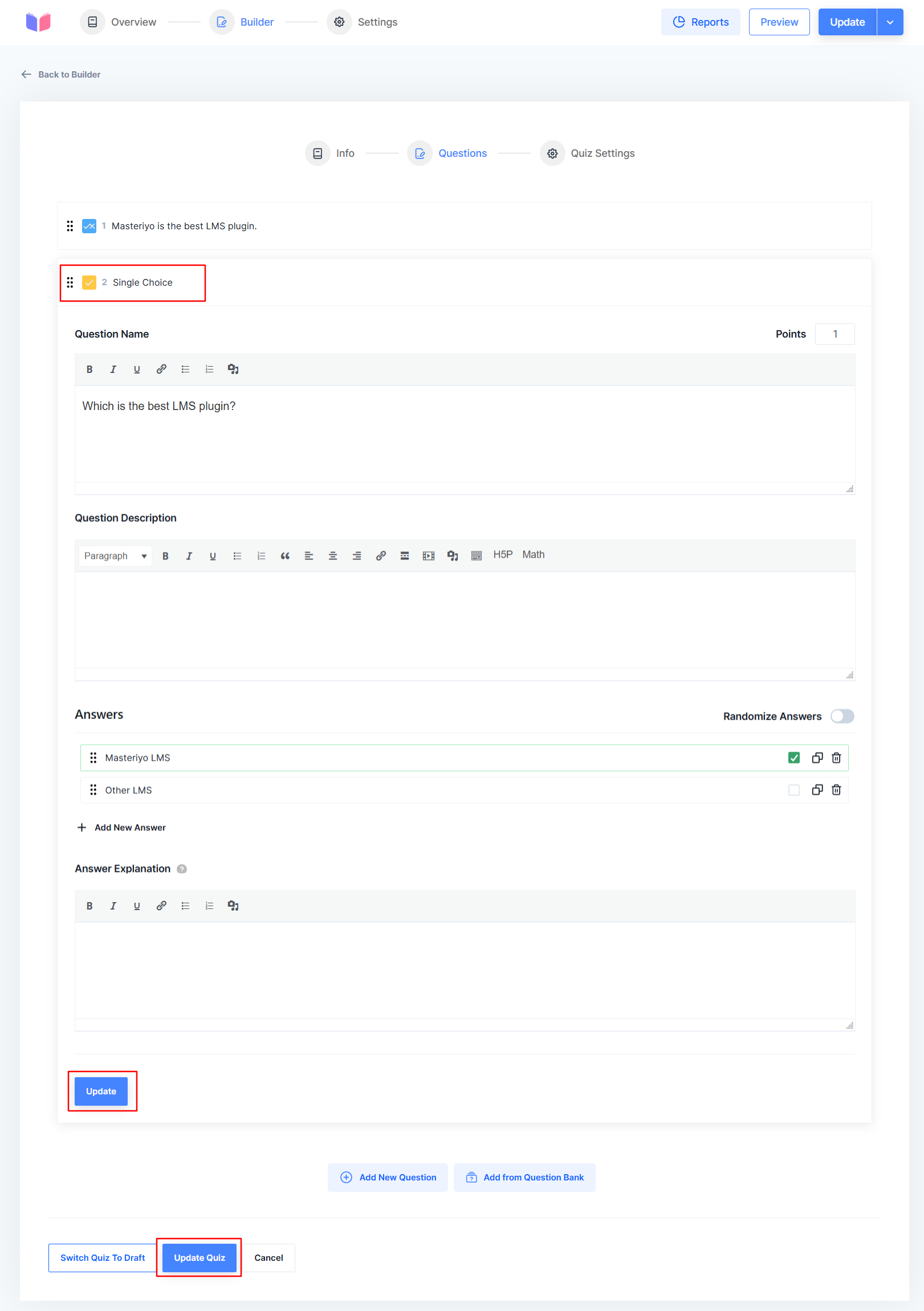The height and width of the screenshot is (1311, 924).
Task: Italicize text in Question Name toolbar
Action: tap(113, 370)
